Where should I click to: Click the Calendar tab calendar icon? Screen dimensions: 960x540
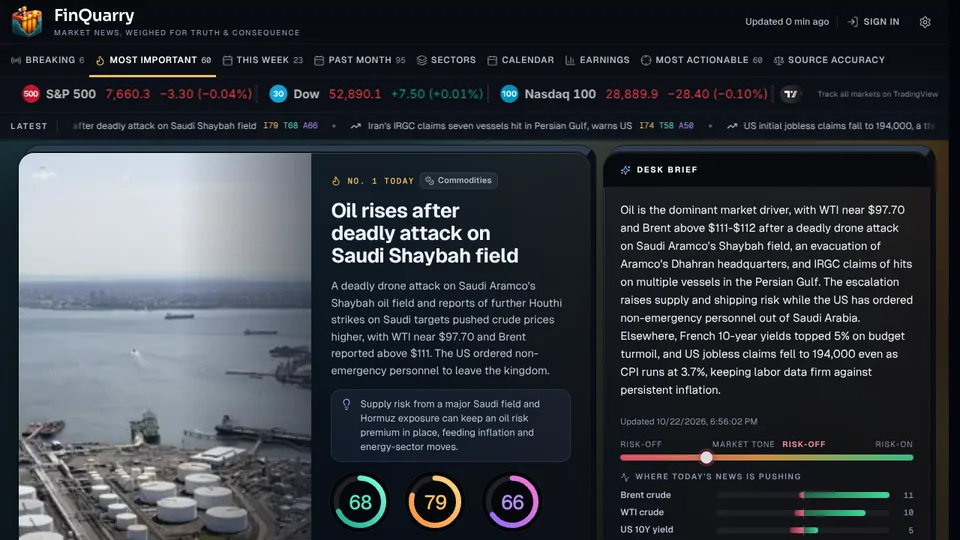click(492, 60)
